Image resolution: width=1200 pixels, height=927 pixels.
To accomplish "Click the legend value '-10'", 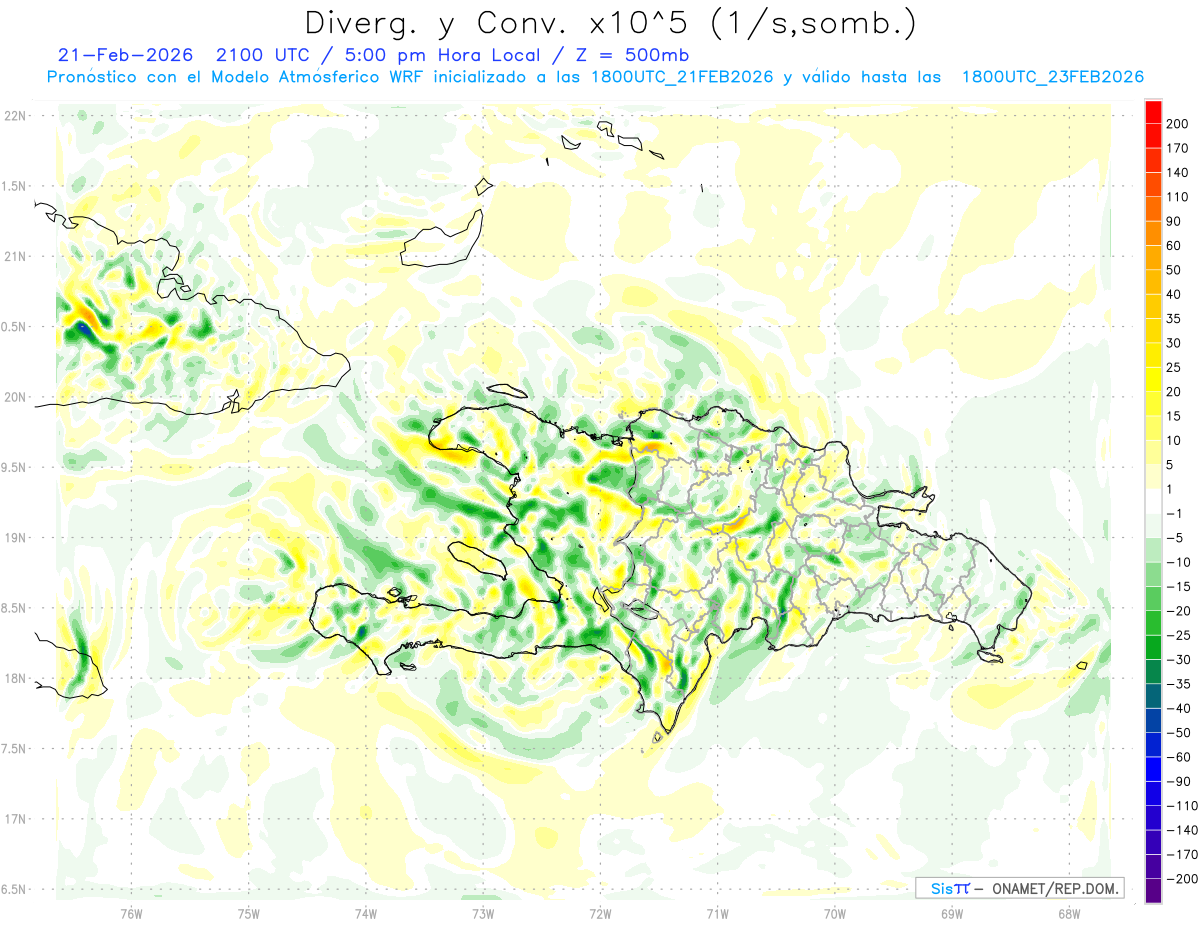I will click(x=1180, y=562).
